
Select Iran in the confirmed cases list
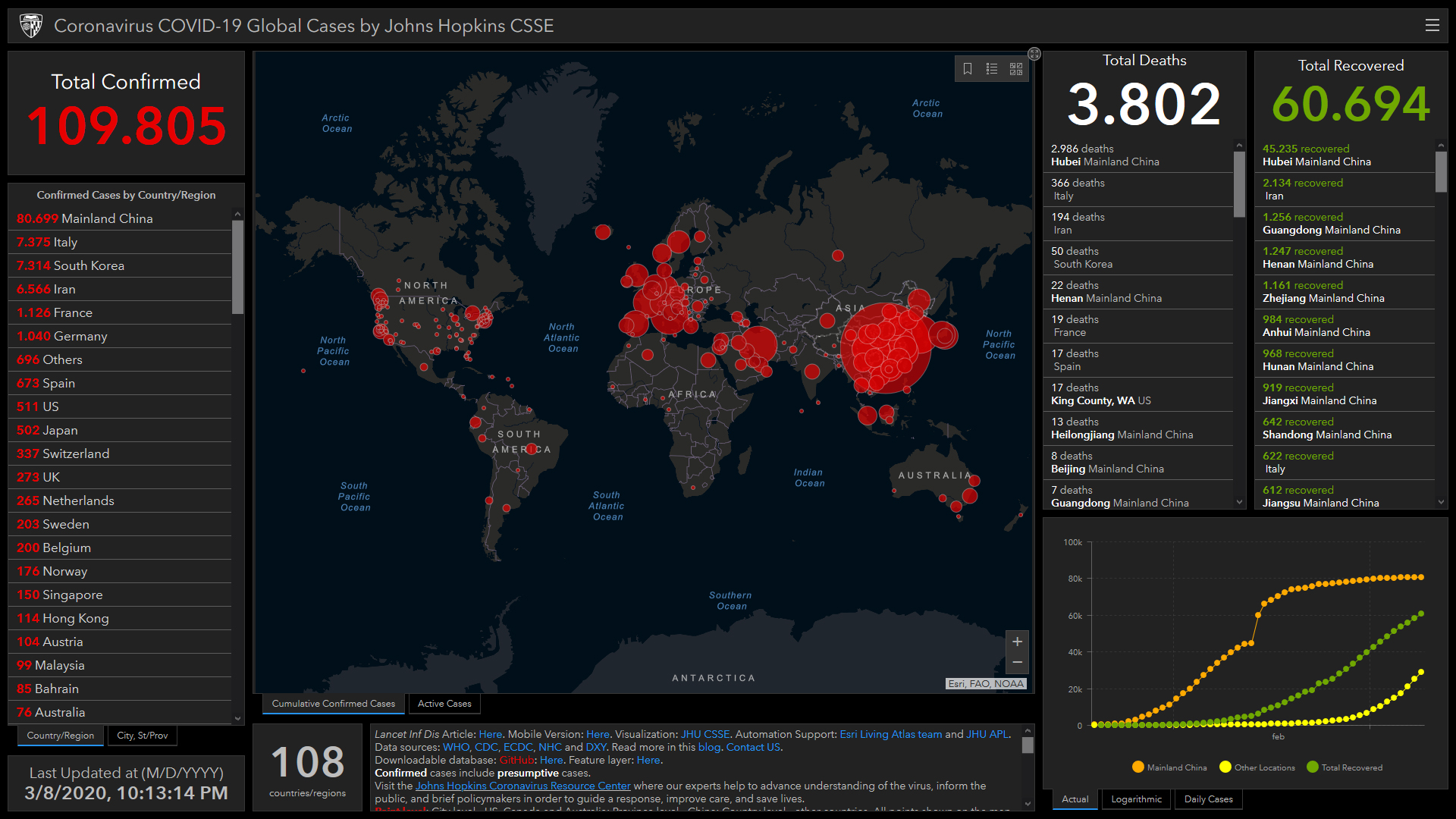[120, 289]
